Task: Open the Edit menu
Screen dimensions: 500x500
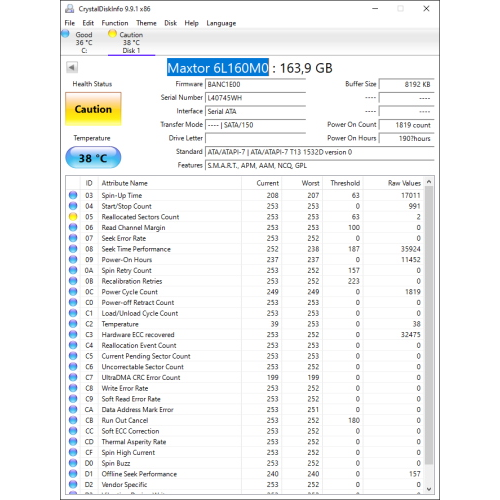Action: [x=88, y=23]
